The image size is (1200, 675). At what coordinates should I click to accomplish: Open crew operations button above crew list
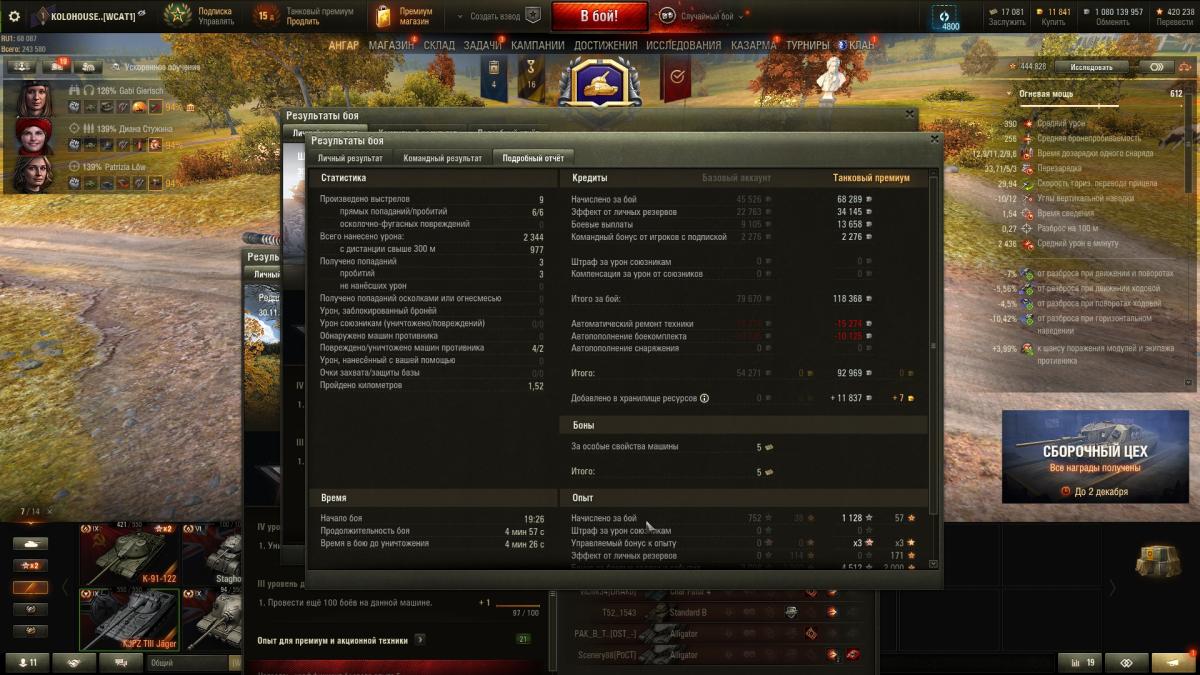(21, 66)
